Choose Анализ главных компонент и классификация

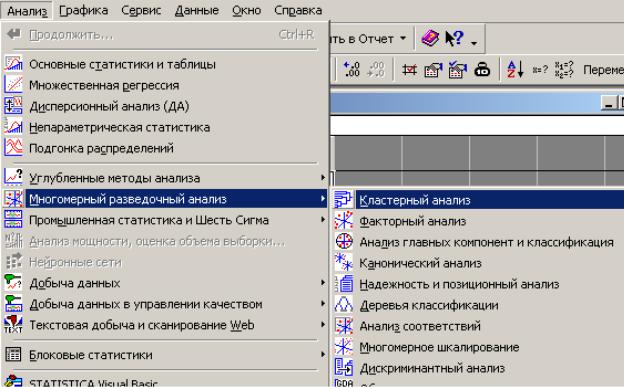478,242
